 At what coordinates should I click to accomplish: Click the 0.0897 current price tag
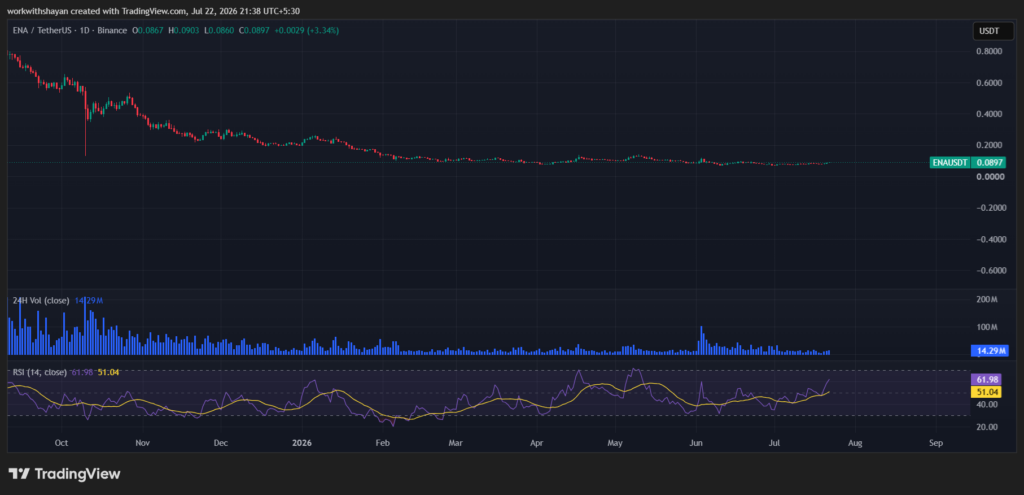coord(987,163)
